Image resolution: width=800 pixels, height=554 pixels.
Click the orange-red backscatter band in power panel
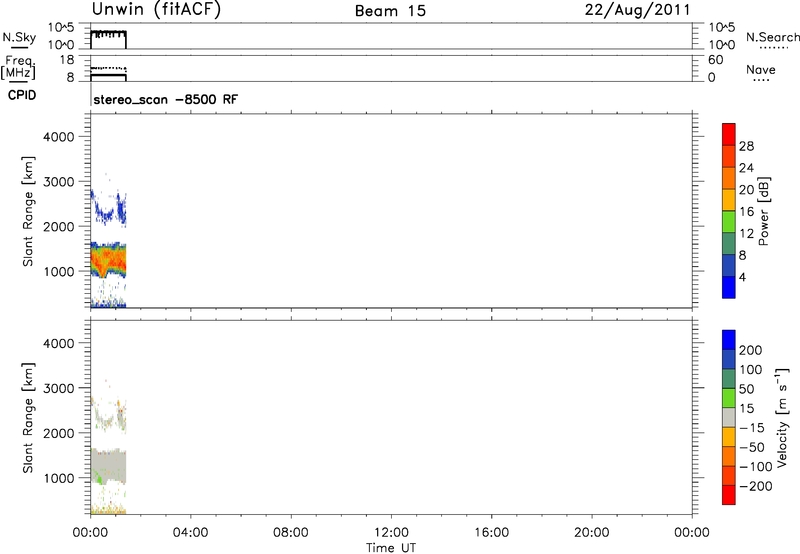click(x=108, y=260)
